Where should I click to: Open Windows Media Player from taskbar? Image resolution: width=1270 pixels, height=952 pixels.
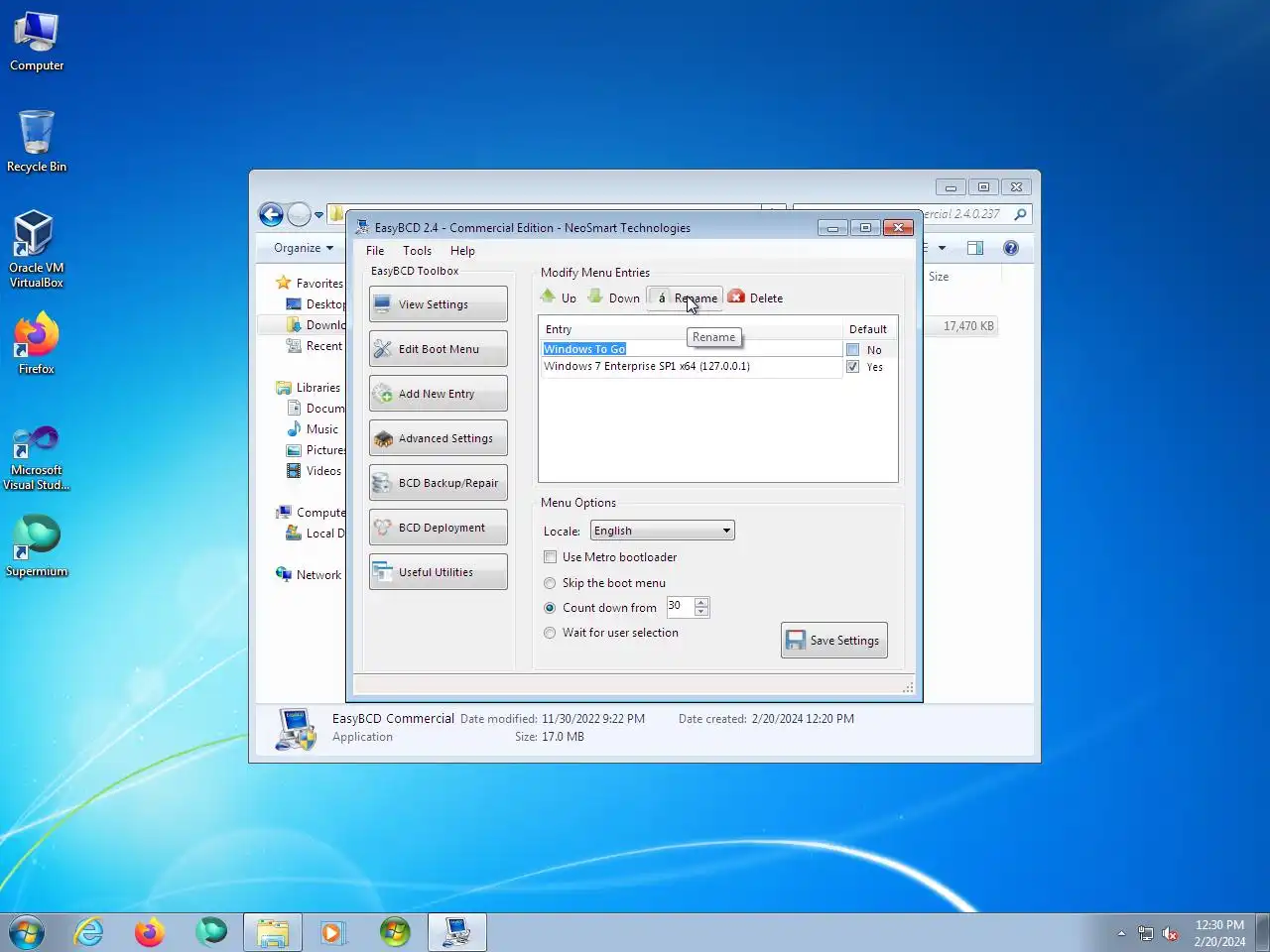[x=333, y=932]
